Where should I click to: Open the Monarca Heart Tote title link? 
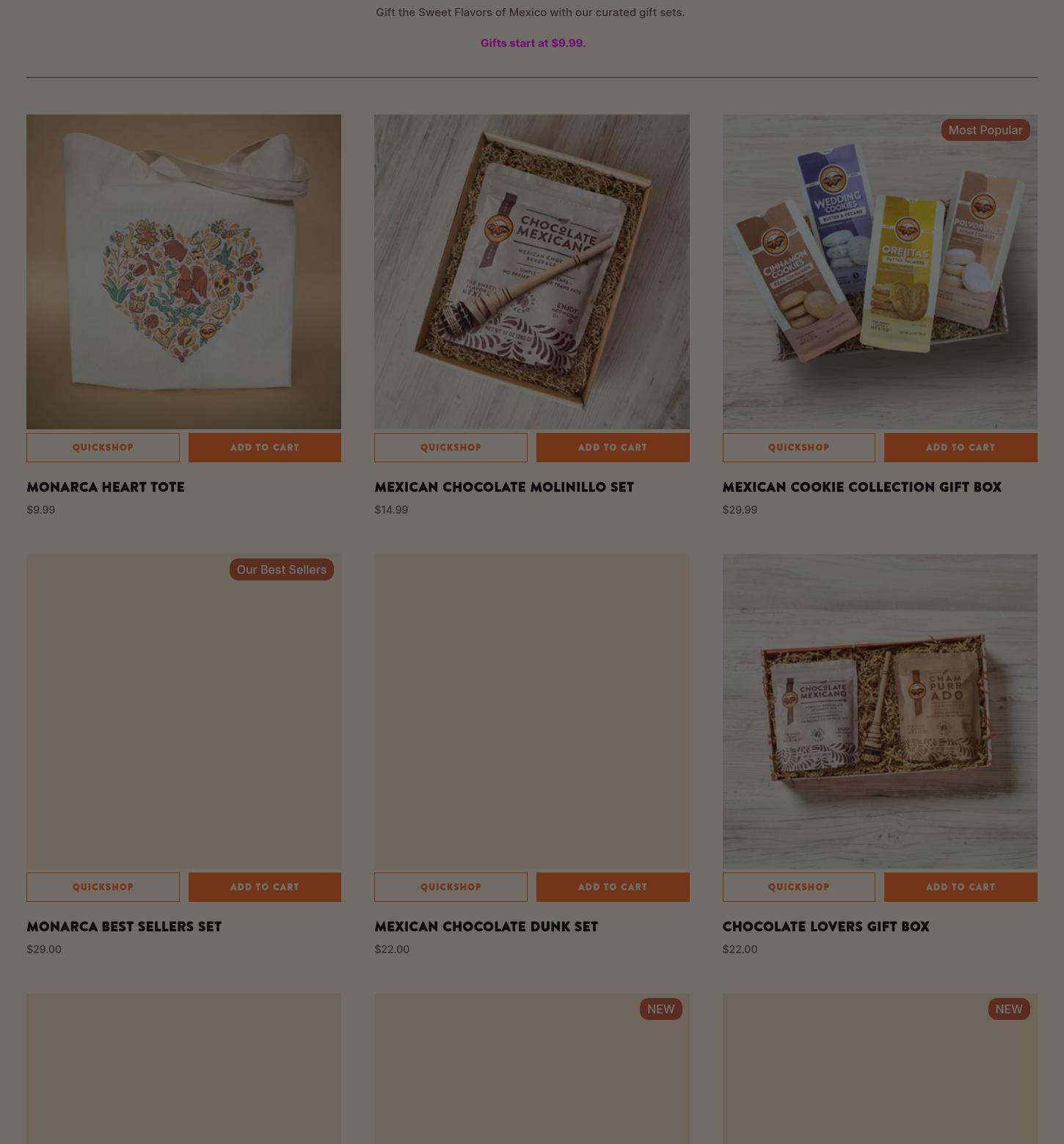pyautogui.click(x=106, y=487)
